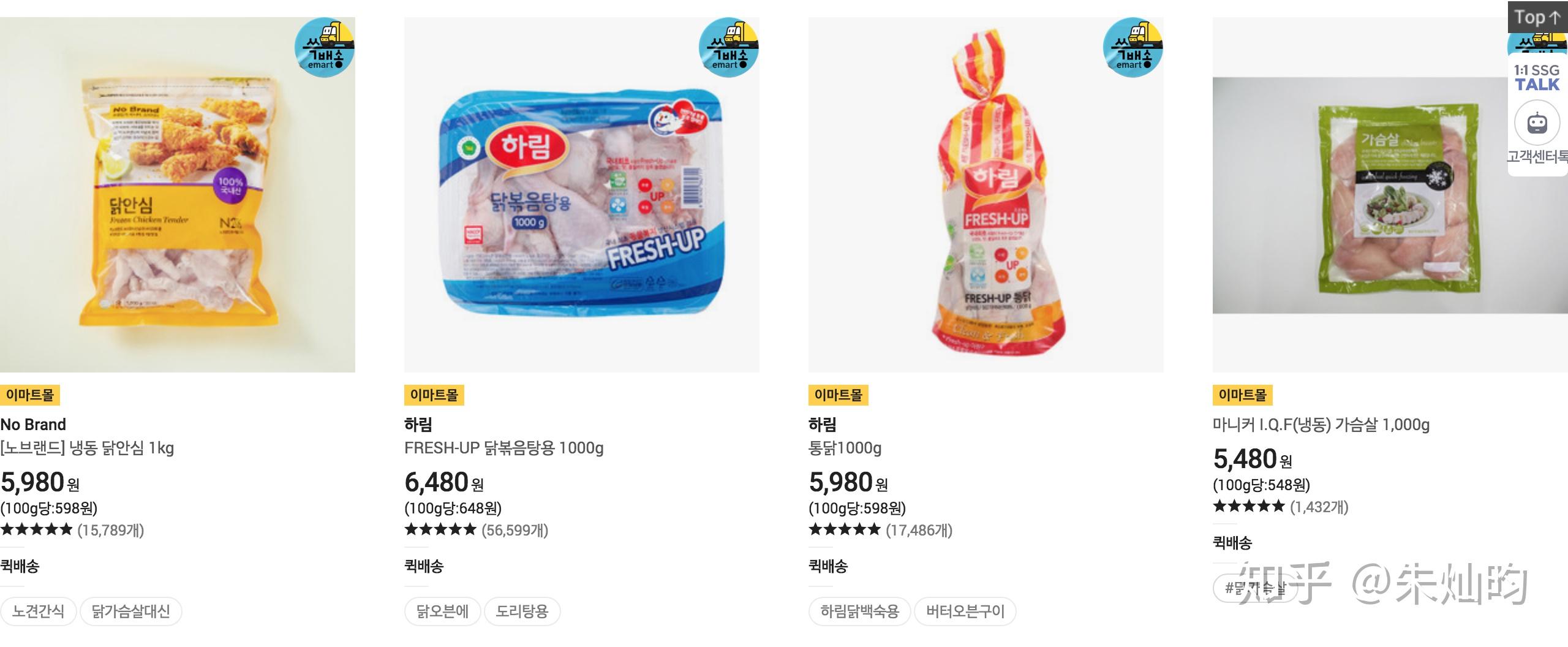Viewport: 1568px width, 647px height.
Task: Open 마니커 I.Q.F(냉동) 가슴살 1,000g link
Action: click(1321, 425)
